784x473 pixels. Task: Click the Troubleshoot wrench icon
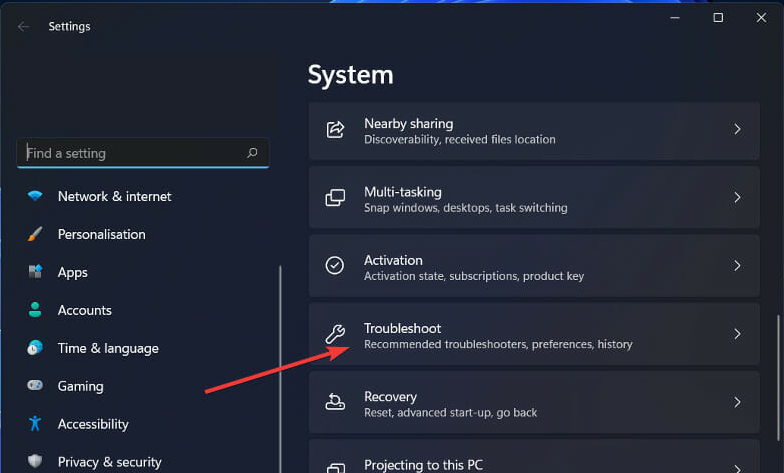pyautogui.click(x=335, y=334)
